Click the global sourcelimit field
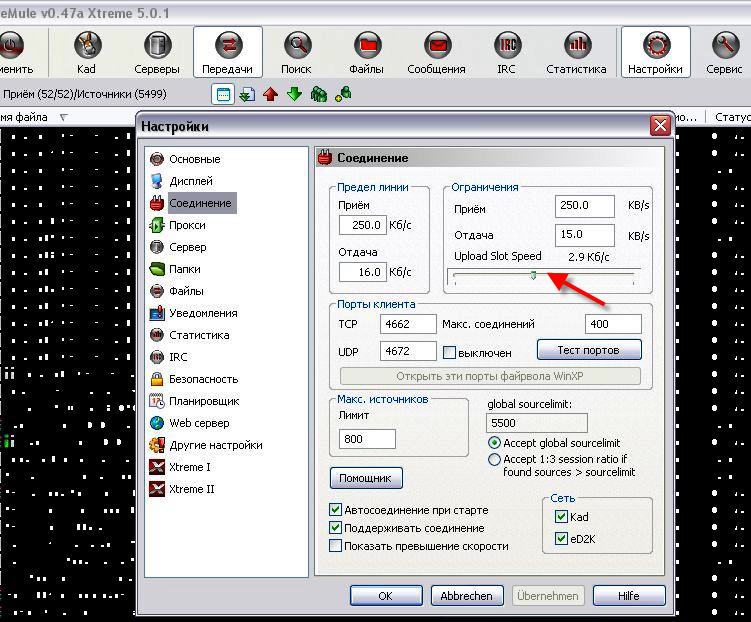751x622 pixels. (x=537, y=423)
